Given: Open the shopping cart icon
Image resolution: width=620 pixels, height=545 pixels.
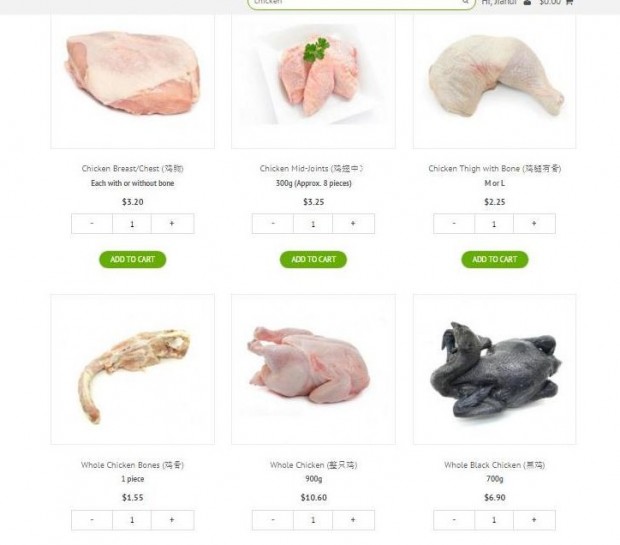Looking at the screenshot, I should [x=569, y=2].
